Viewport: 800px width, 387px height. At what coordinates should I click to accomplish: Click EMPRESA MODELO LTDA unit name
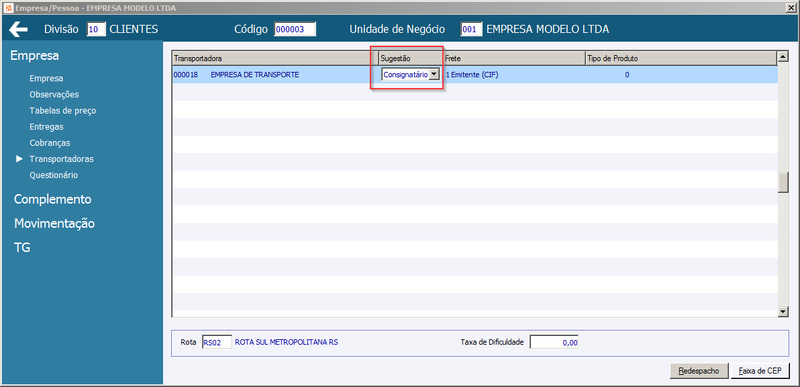coord(547,30)
